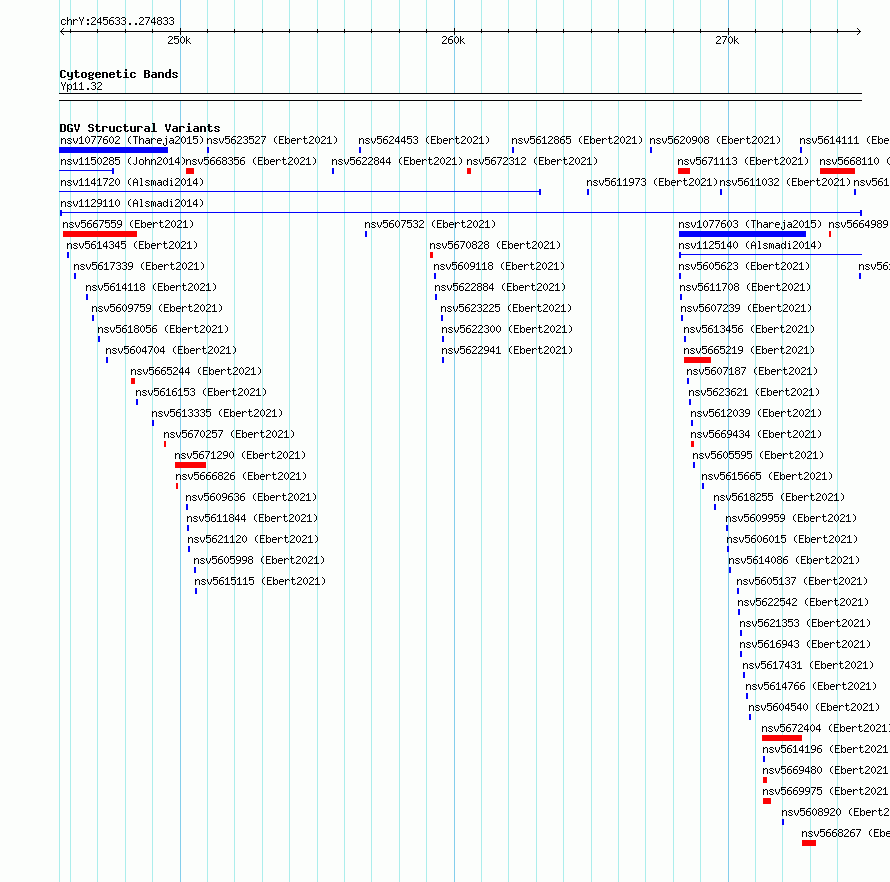Click nsv5614118 (Ebert2021) label
The height and width of the screenshot is (882, 890).
151,287
